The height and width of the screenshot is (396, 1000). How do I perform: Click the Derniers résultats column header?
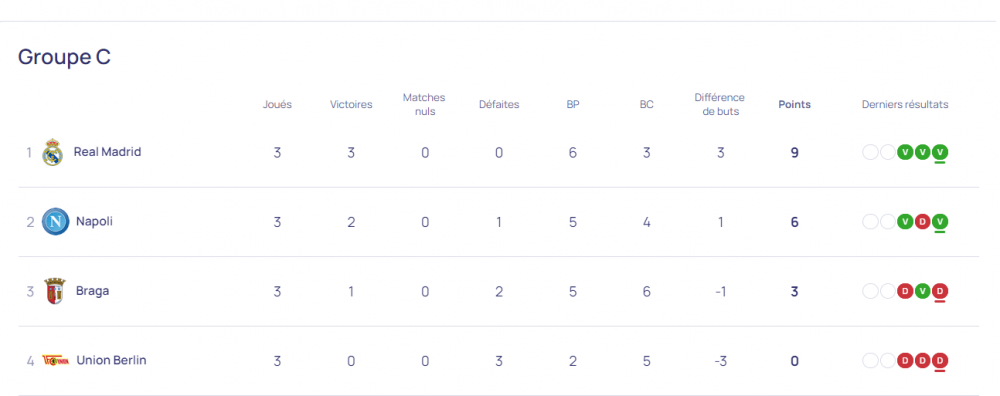[x=905, y=105]
